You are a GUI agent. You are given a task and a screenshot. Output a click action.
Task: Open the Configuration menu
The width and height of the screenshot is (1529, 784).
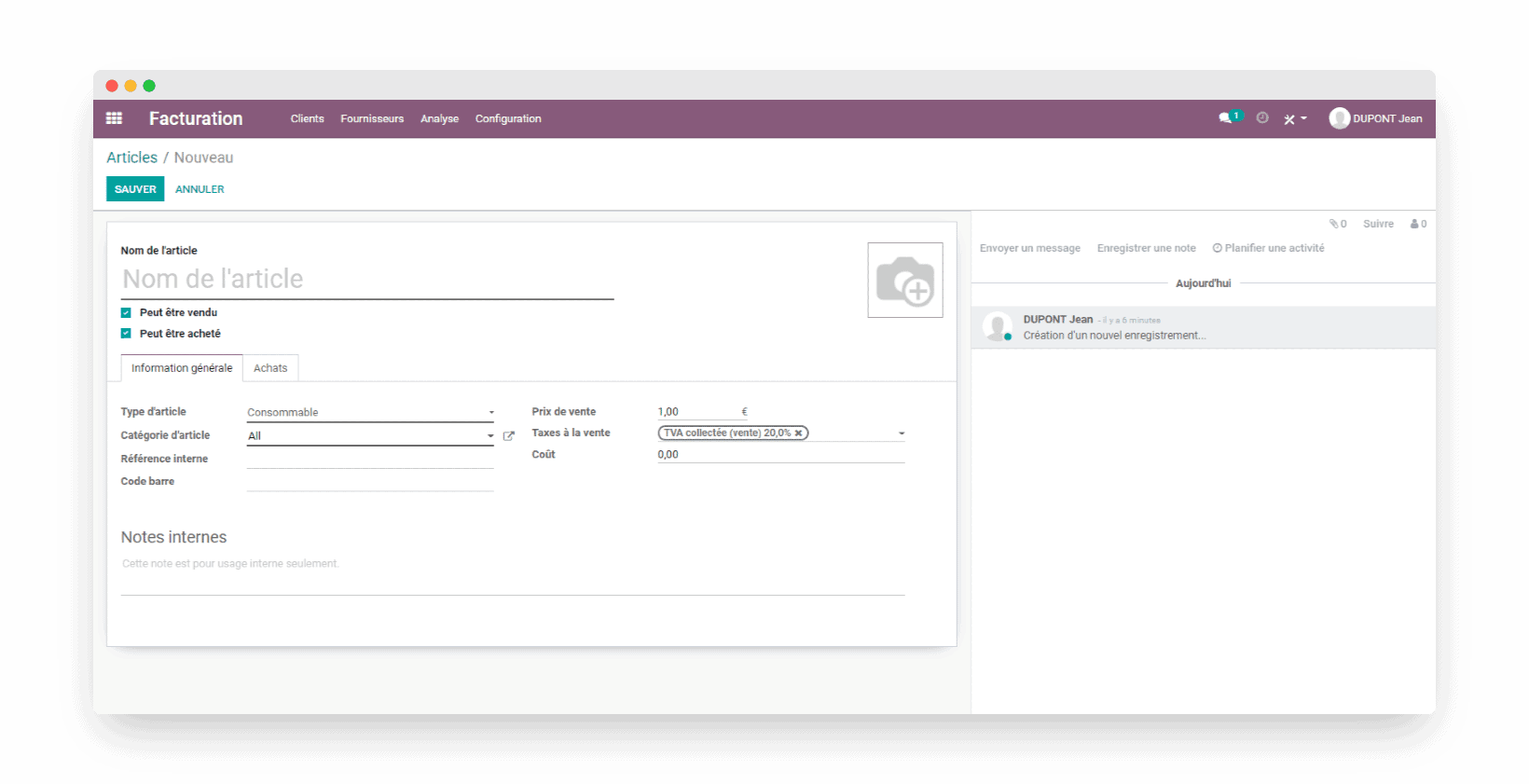508,118
